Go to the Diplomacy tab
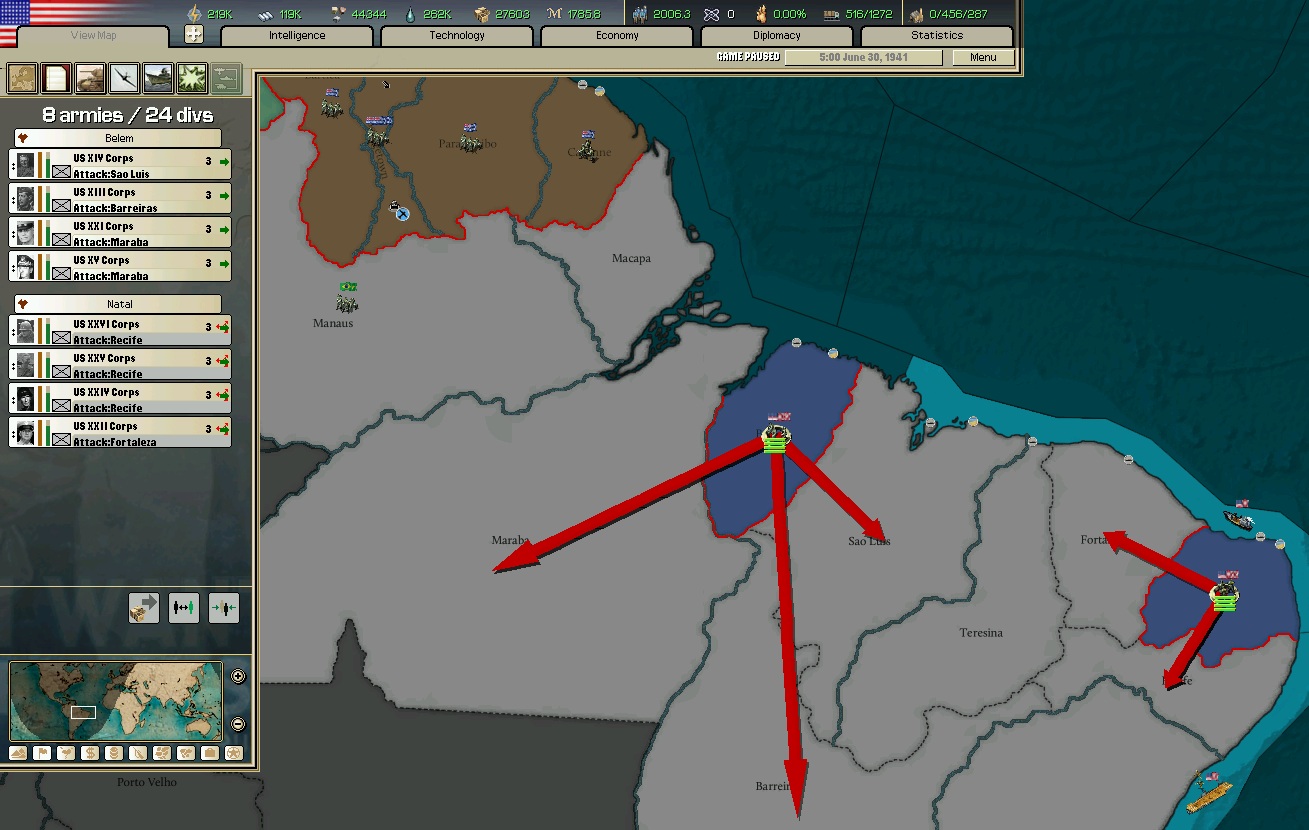Viewport: 1309px width, 830px height. pyautogui.click(x=776, y=36)
